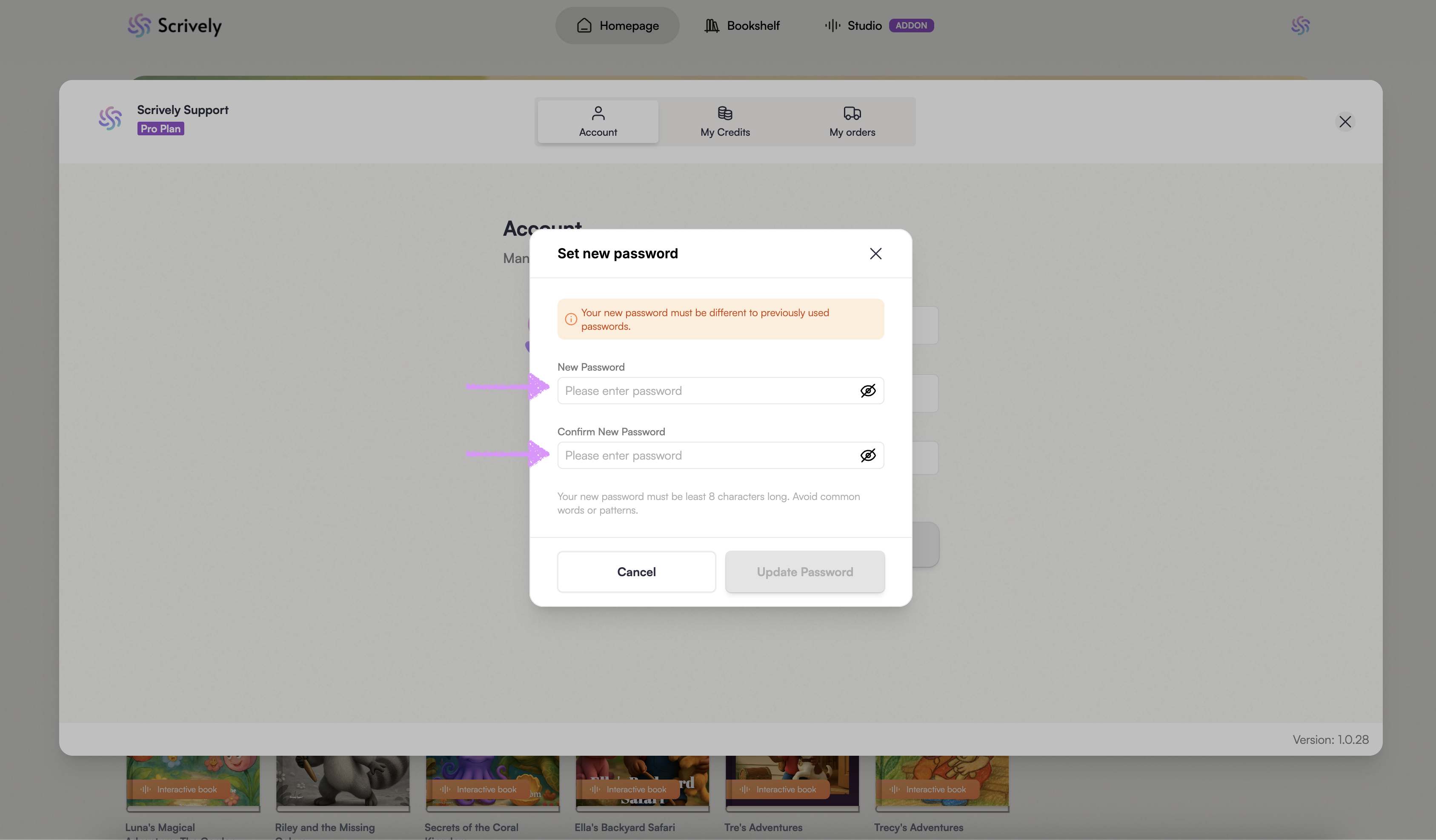The width and height of the screenshot is (1436, 840).
Task: Show the Confirm New Password text
Action: pyautogui.click(x=867, y=455)
